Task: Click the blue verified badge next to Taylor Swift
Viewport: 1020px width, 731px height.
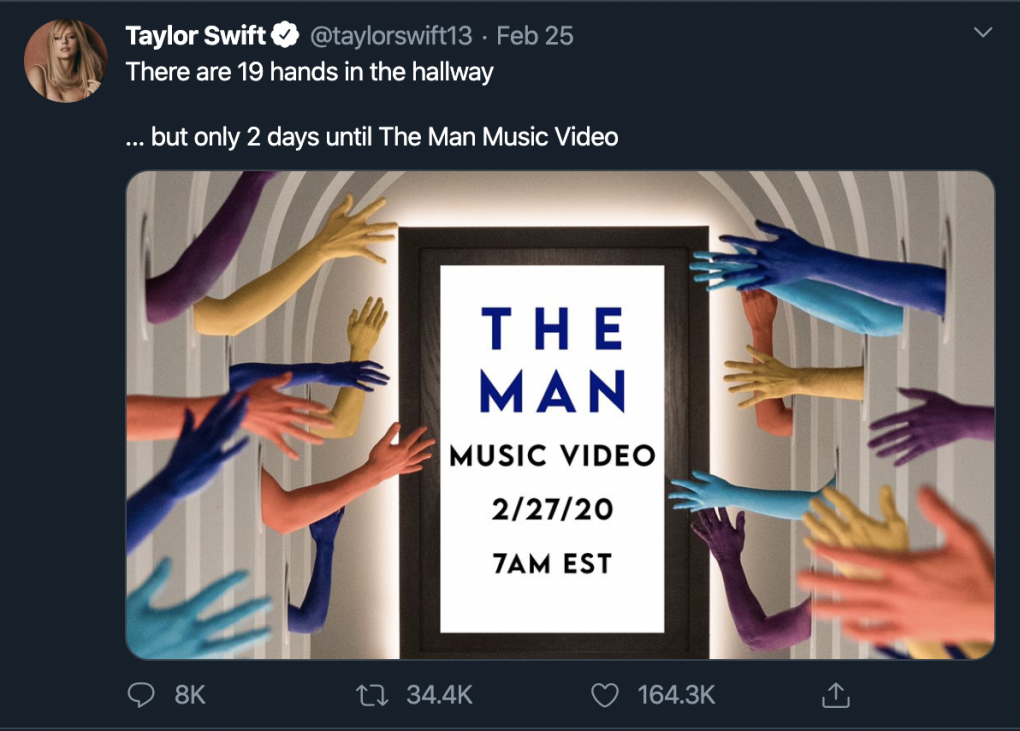Action: [x=283, y=34]
